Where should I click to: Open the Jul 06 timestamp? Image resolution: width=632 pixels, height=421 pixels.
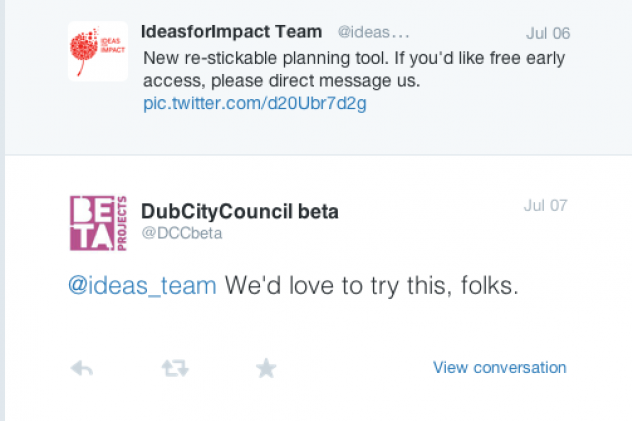[x=548, y=33]
